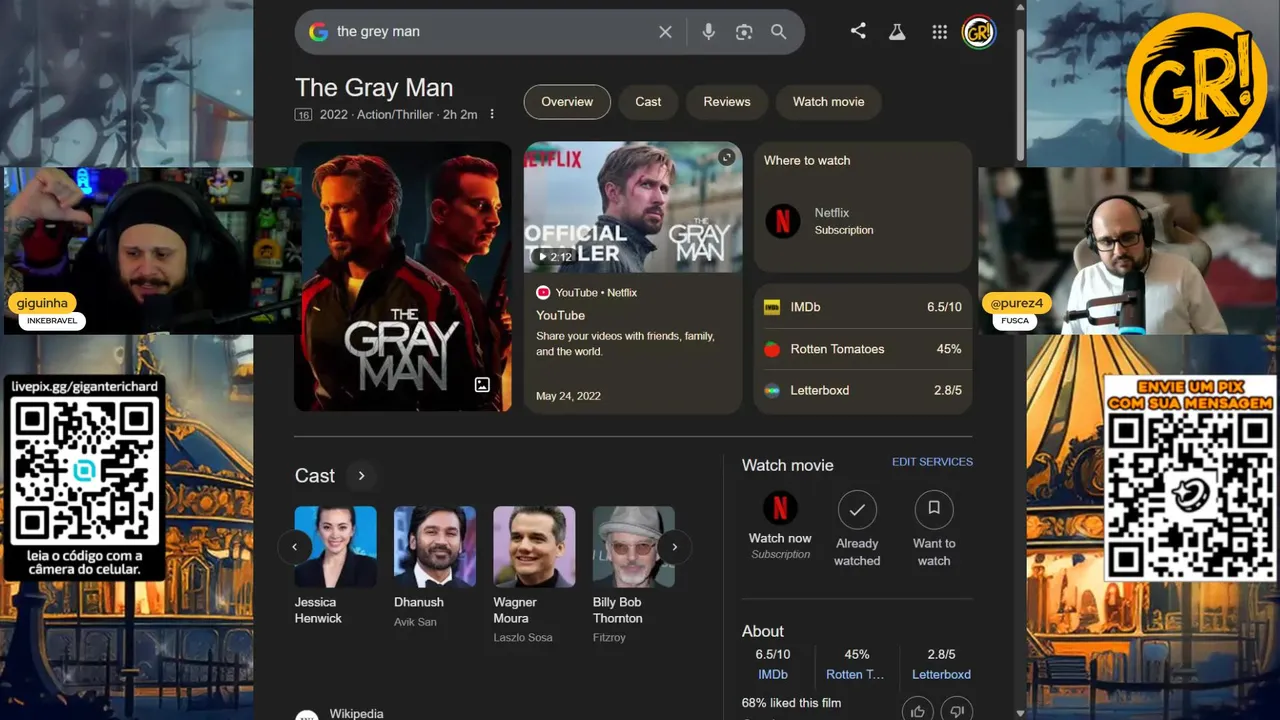Show next cast members arrow
The height and width of the screenshot is (720, 1280).
point(675,547)
